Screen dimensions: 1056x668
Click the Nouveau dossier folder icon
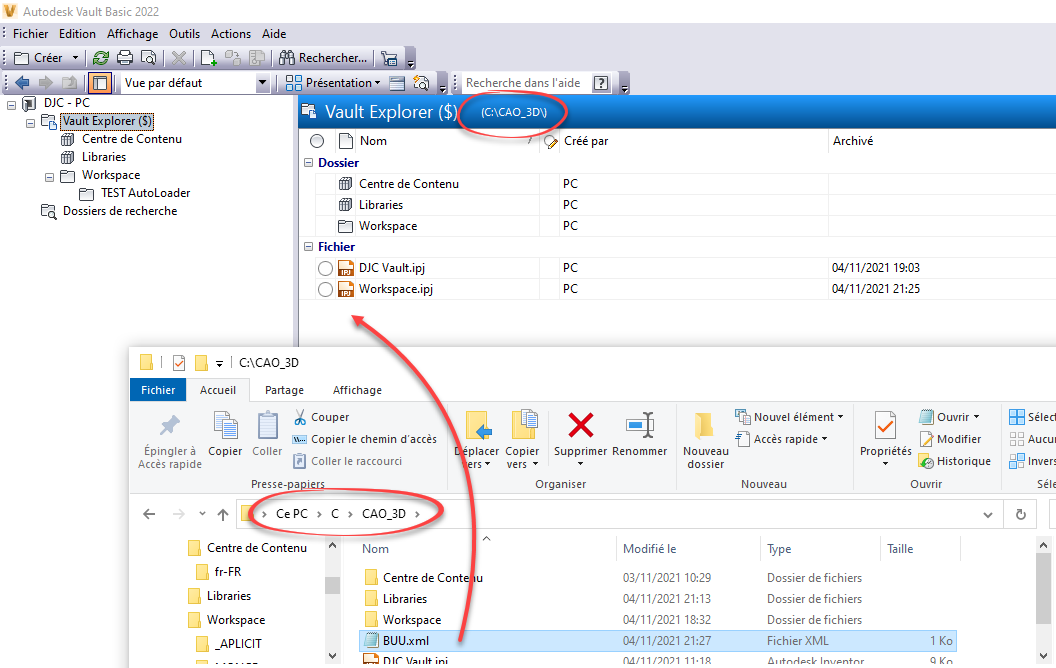coord(705,428)
